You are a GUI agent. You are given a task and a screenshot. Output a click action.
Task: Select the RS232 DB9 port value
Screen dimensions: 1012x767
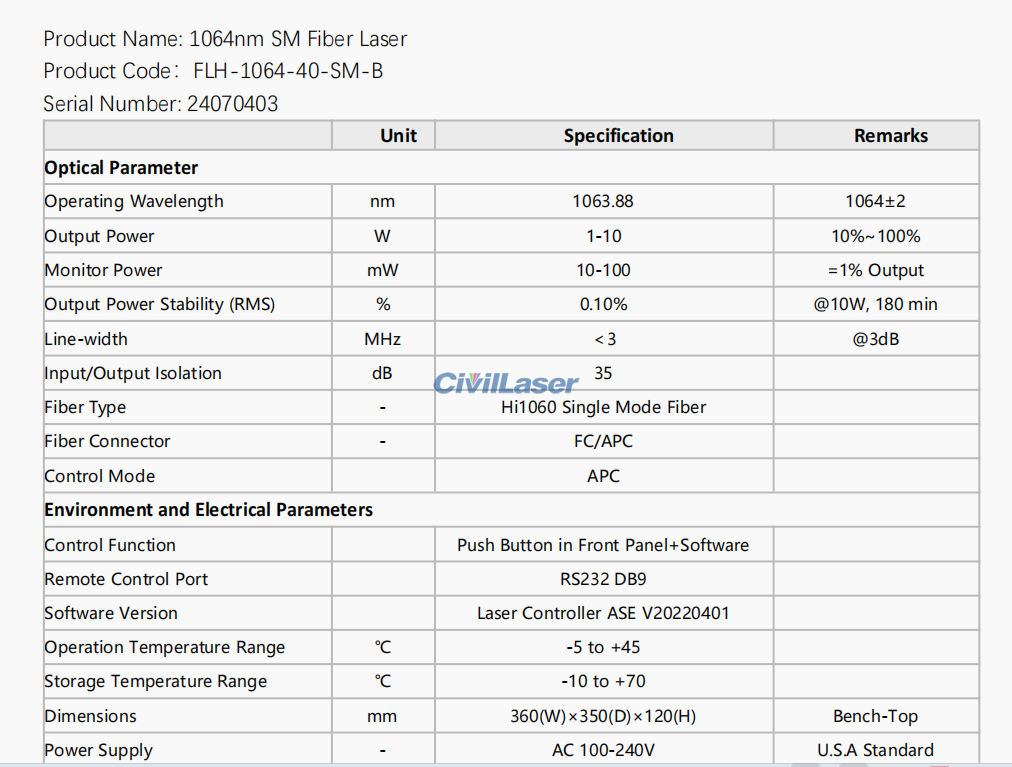click(x=603, y=579)
